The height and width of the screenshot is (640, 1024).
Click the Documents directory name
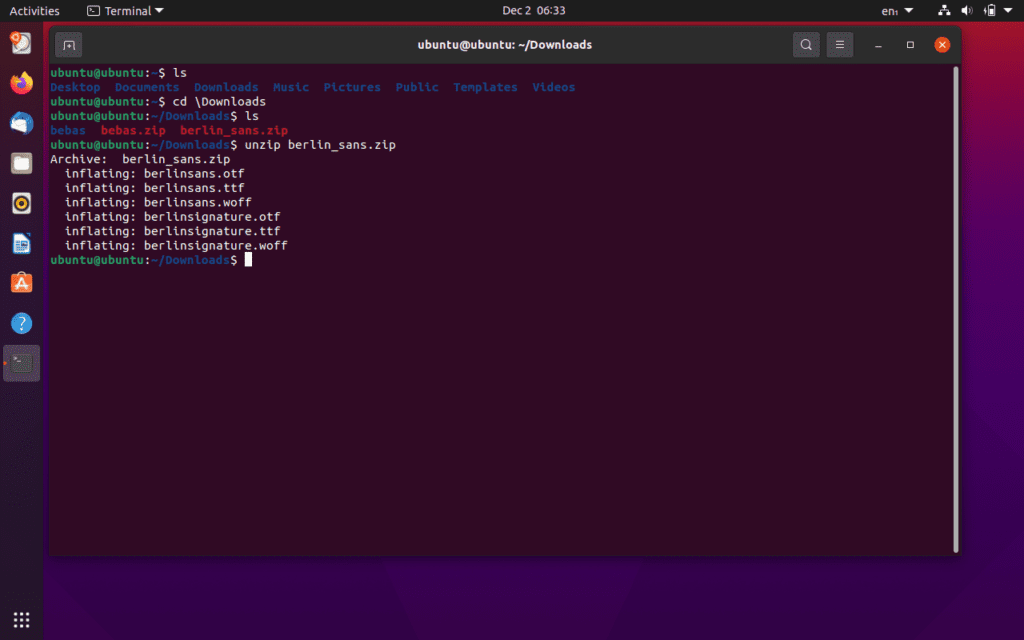(x=147, y=87)
